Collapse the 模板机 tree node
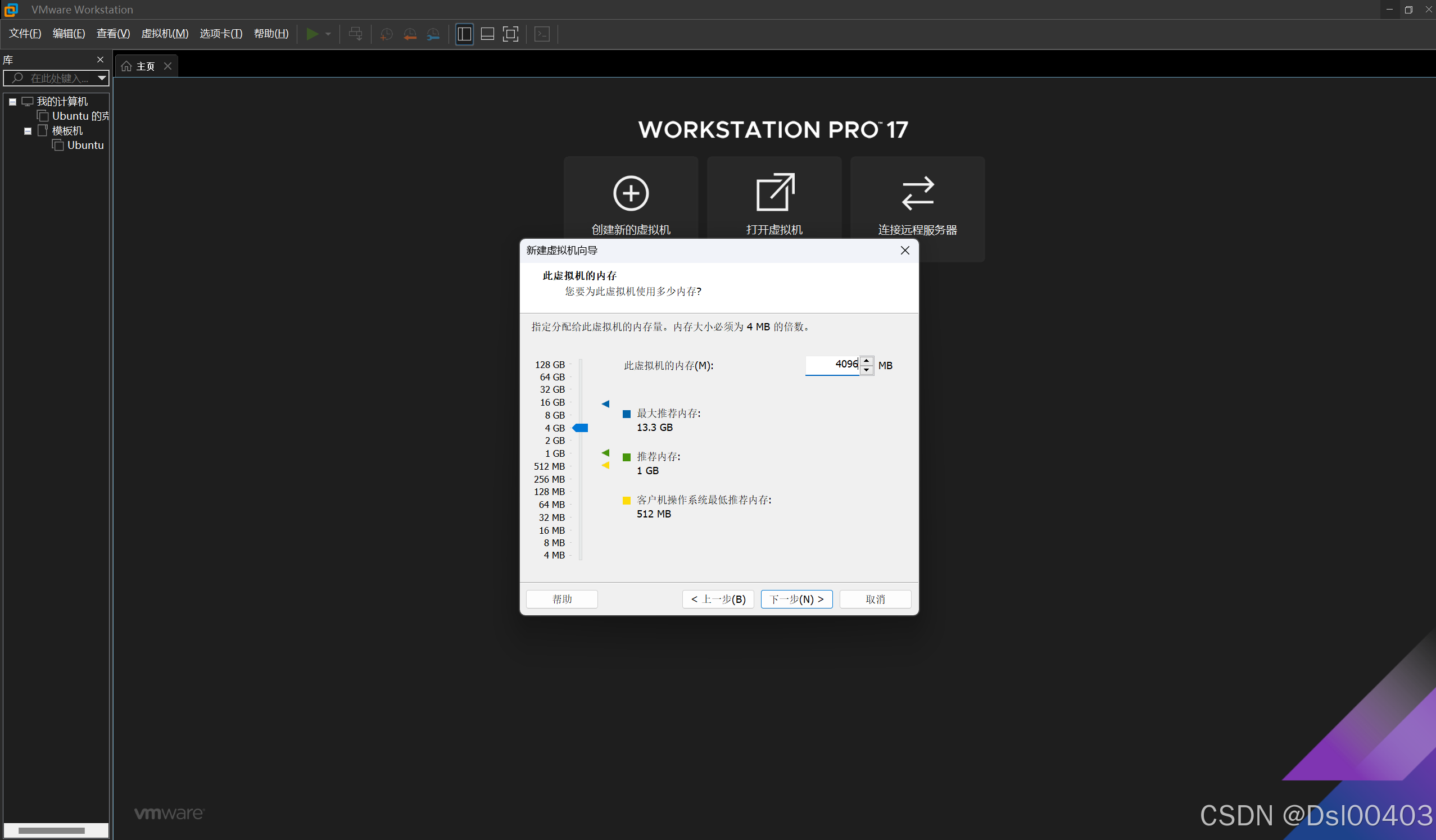Screen dimensions: 1436x840 pyautogui.click(x=28, y=131)
